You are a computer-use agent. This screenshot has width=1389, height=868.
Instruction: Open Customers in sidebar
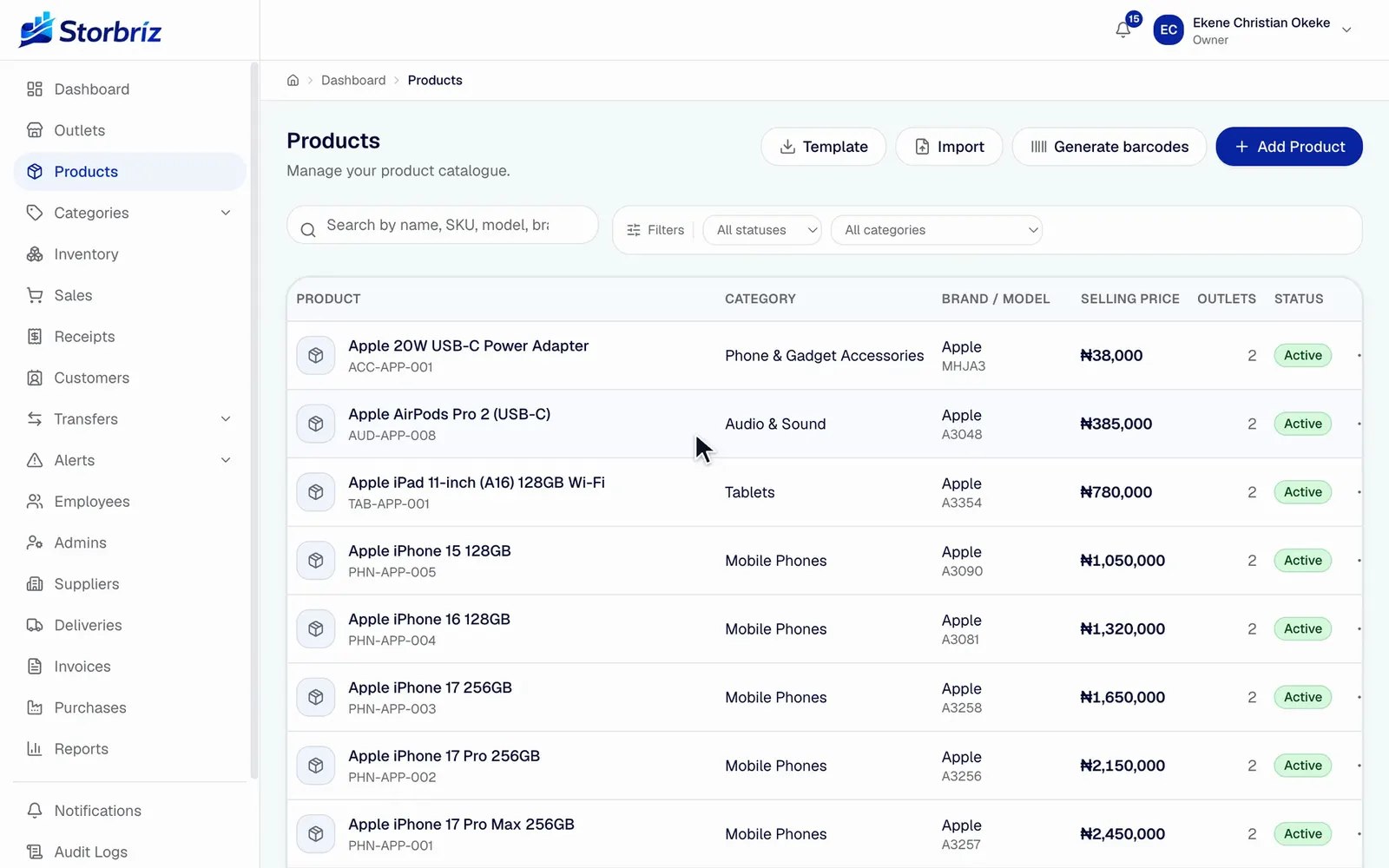pyautogui.click(x=130, y=378)
